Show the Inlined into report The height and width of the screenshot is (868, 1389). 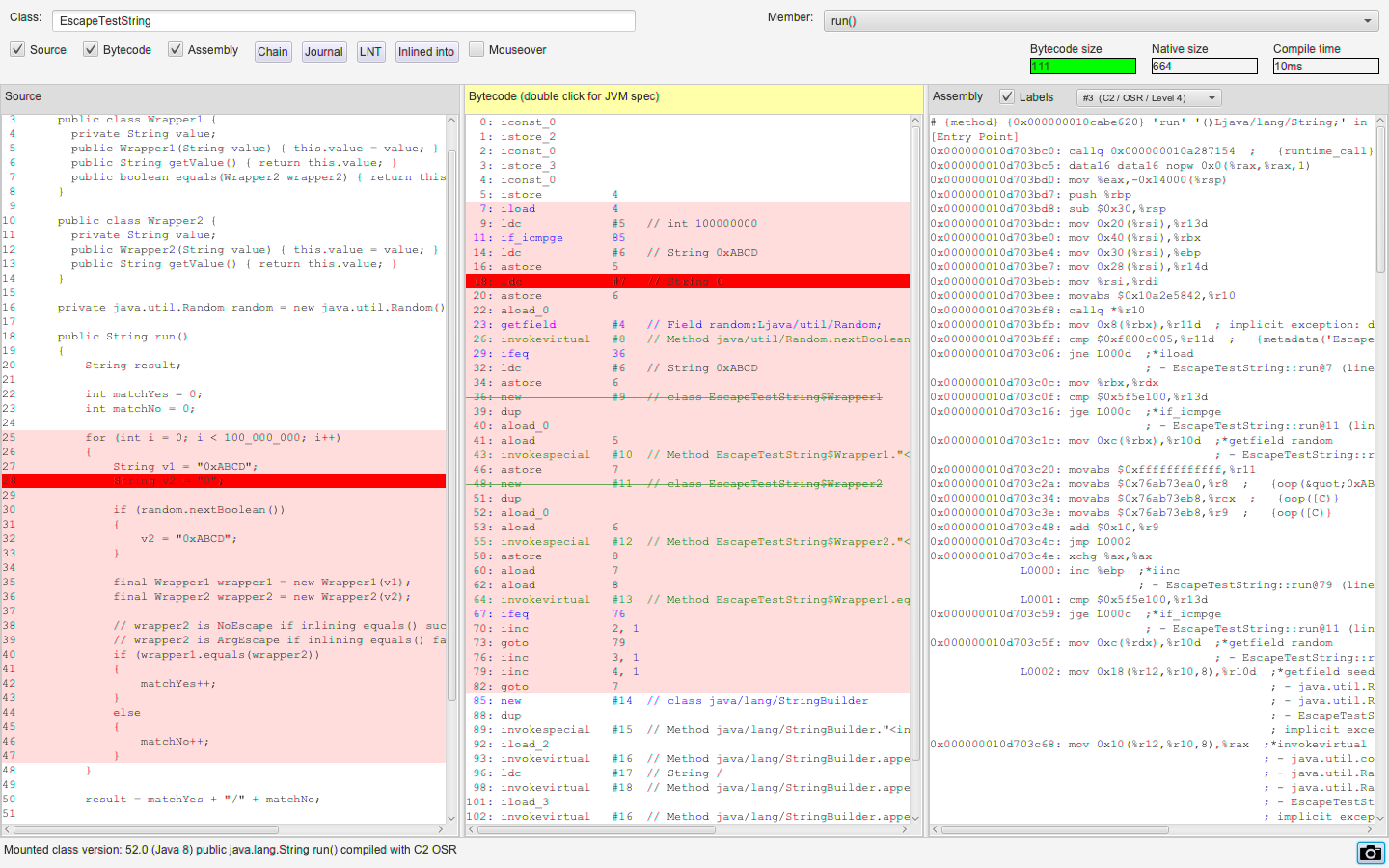coord(426,52)
